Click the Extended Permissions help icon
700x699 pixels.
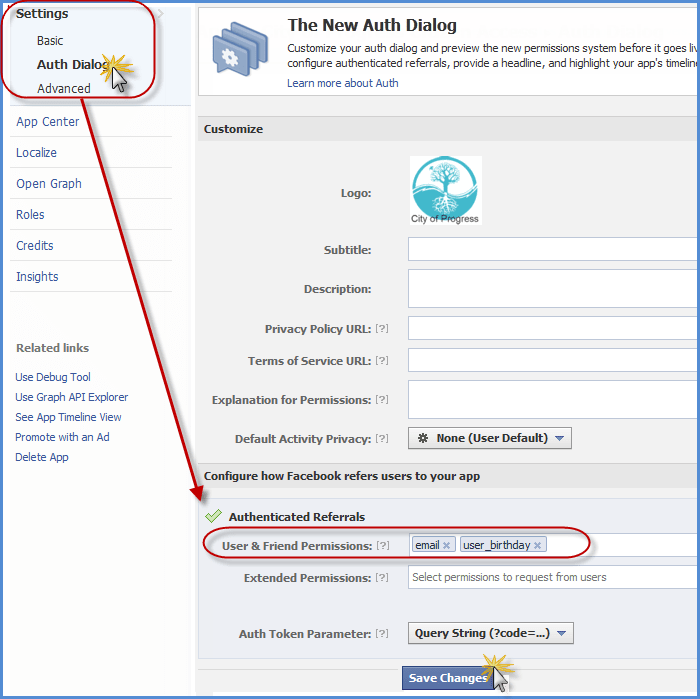point(382,577)
